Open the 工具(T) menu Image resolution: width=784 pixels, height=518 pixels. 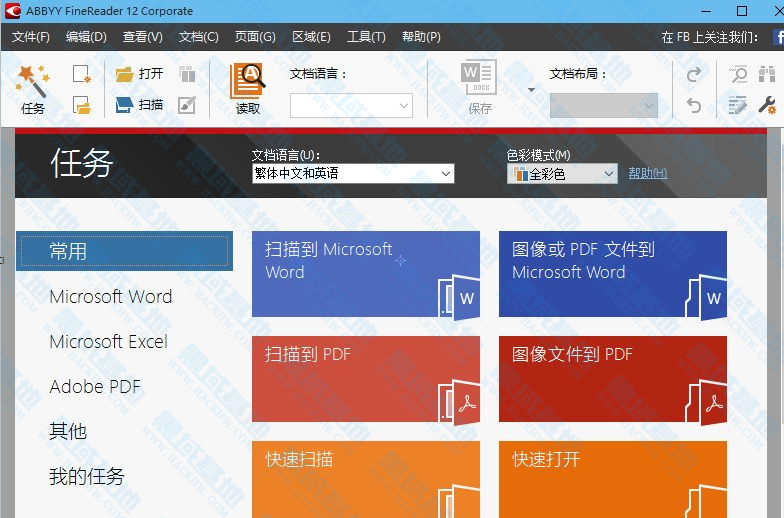pos(366,37)
